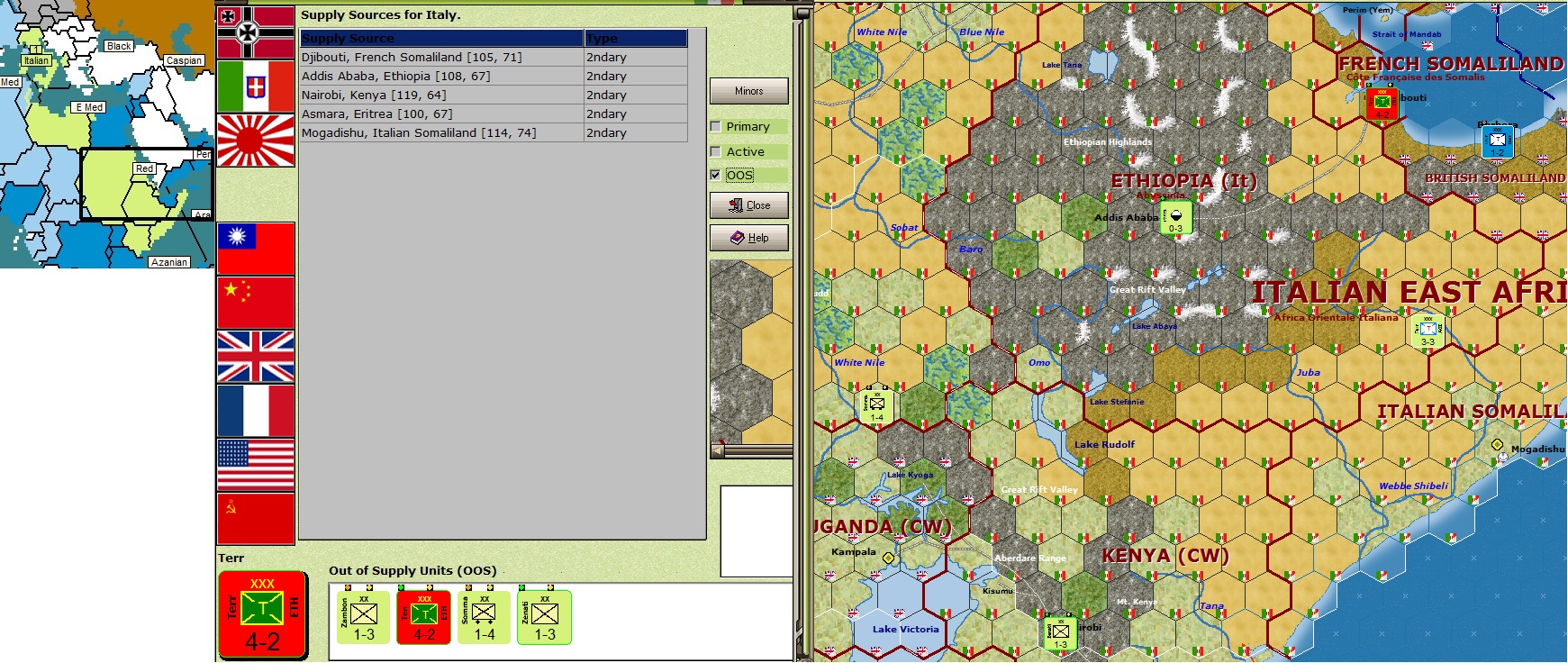The image size is (1568, 663).
Task: Enable the Primary checkbox
Action: 715,127
